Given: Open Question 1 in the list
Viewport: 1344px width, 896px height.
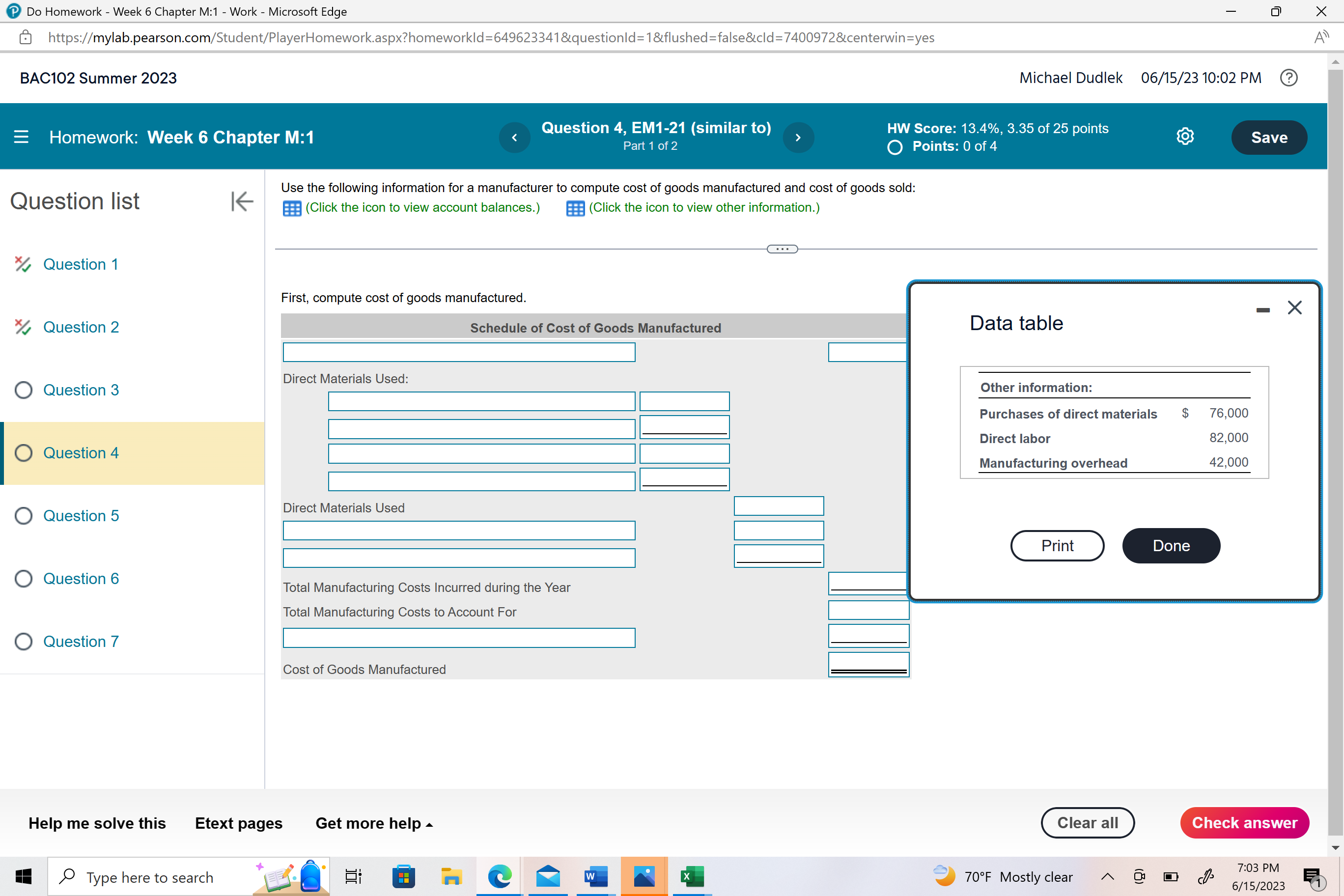Looking at the screenshot, I should 81,264.
